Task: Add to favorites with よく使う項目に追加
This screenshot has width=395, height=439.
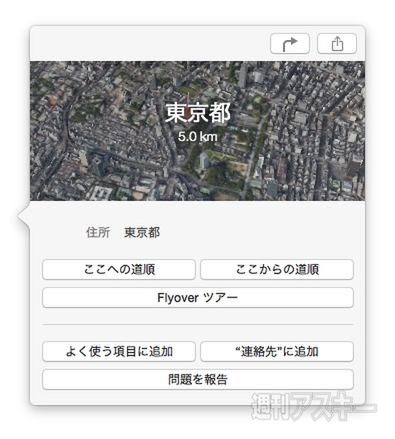Action: [x=119, y=351]
